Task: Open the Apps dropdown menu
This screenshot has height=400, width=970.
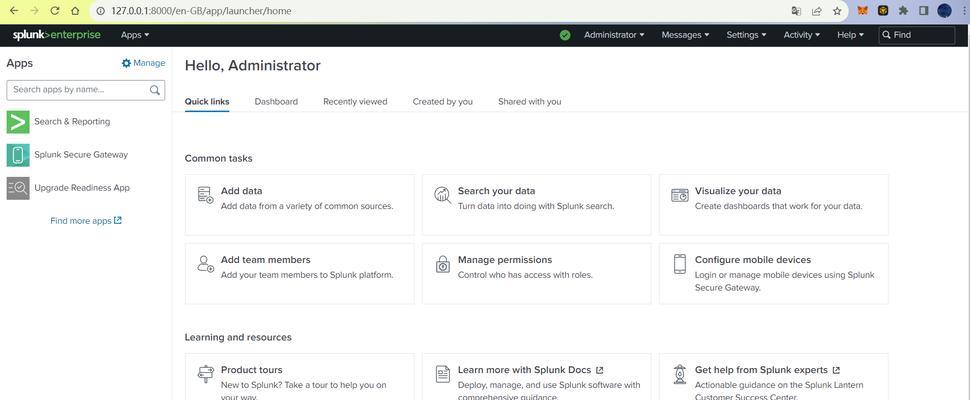Action: coord(135,35)
